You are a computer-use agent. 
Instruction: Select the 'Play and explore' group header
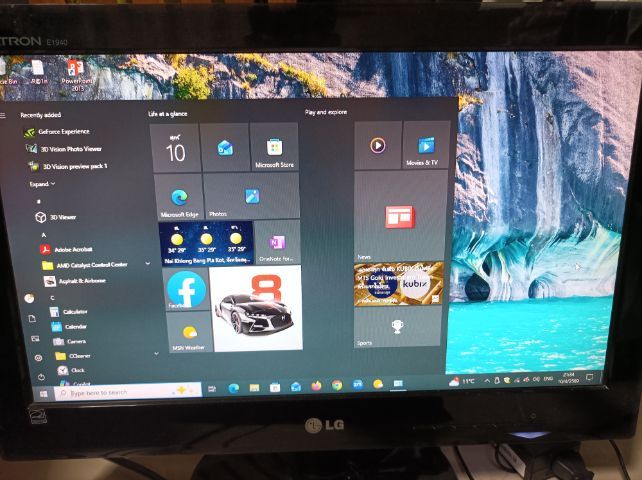click(326, 112)
